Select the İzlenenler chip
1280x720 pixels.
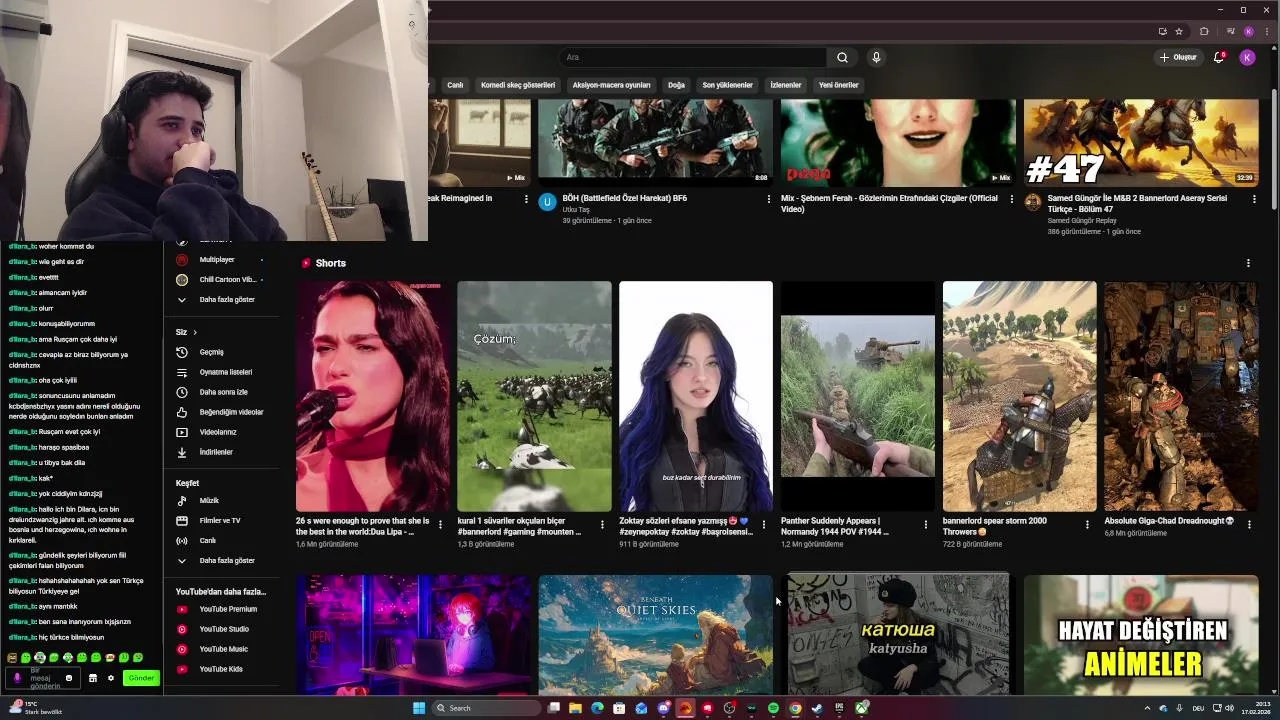(786, 85)
